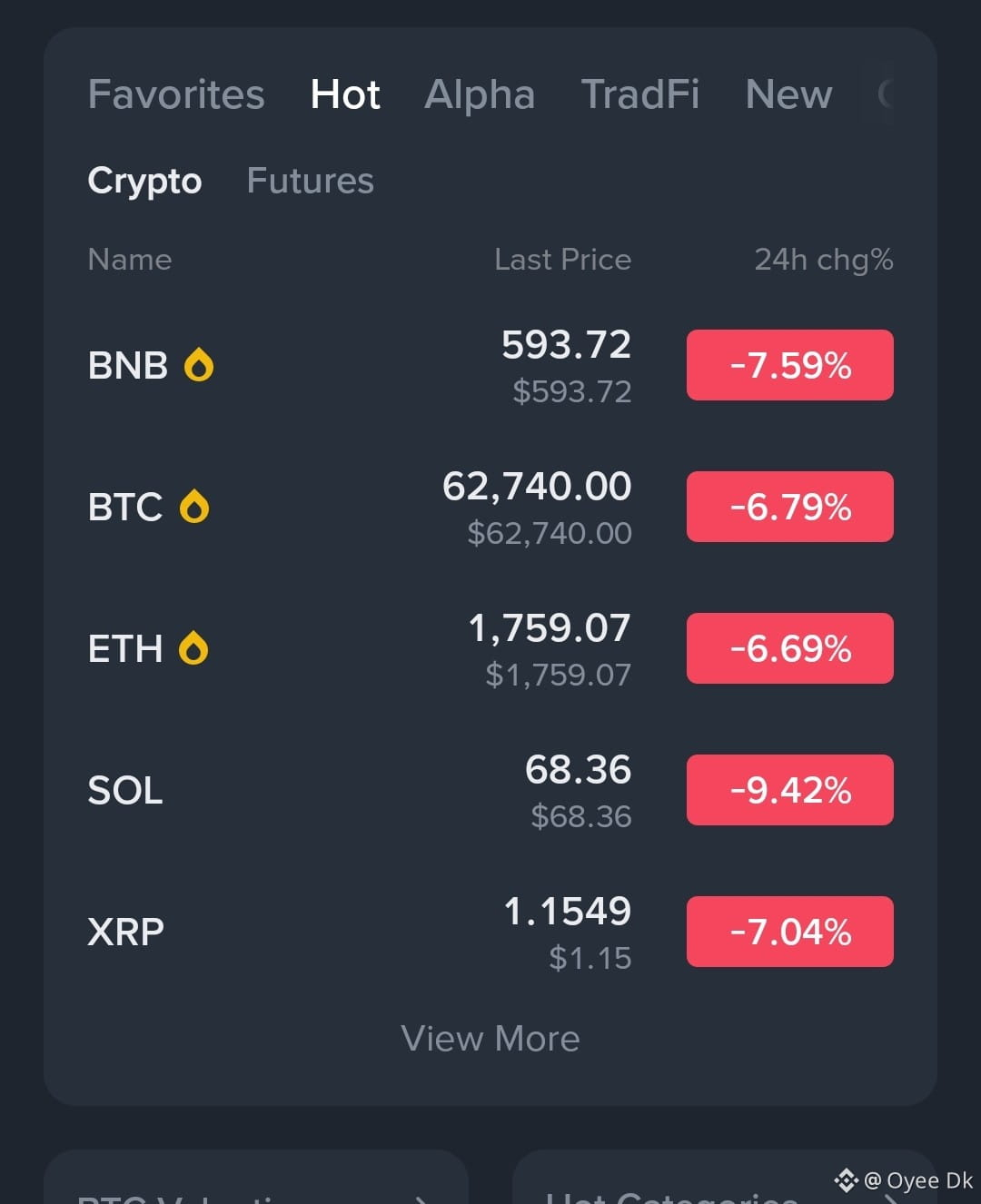Switch to the TradFi tab
Image resolution: width=981 pixels, height=1204 pixels.
coord(640,94)
